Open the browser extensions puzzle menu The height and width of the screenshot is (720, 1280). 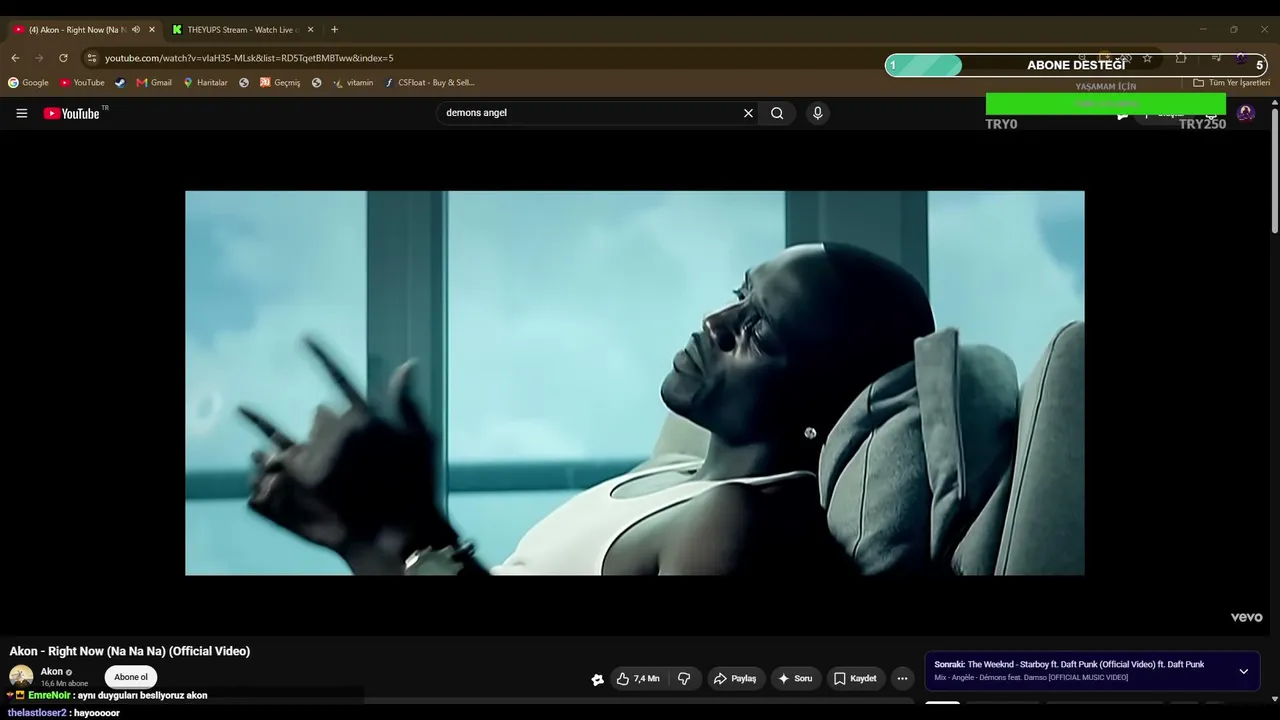click(1181, 58)
